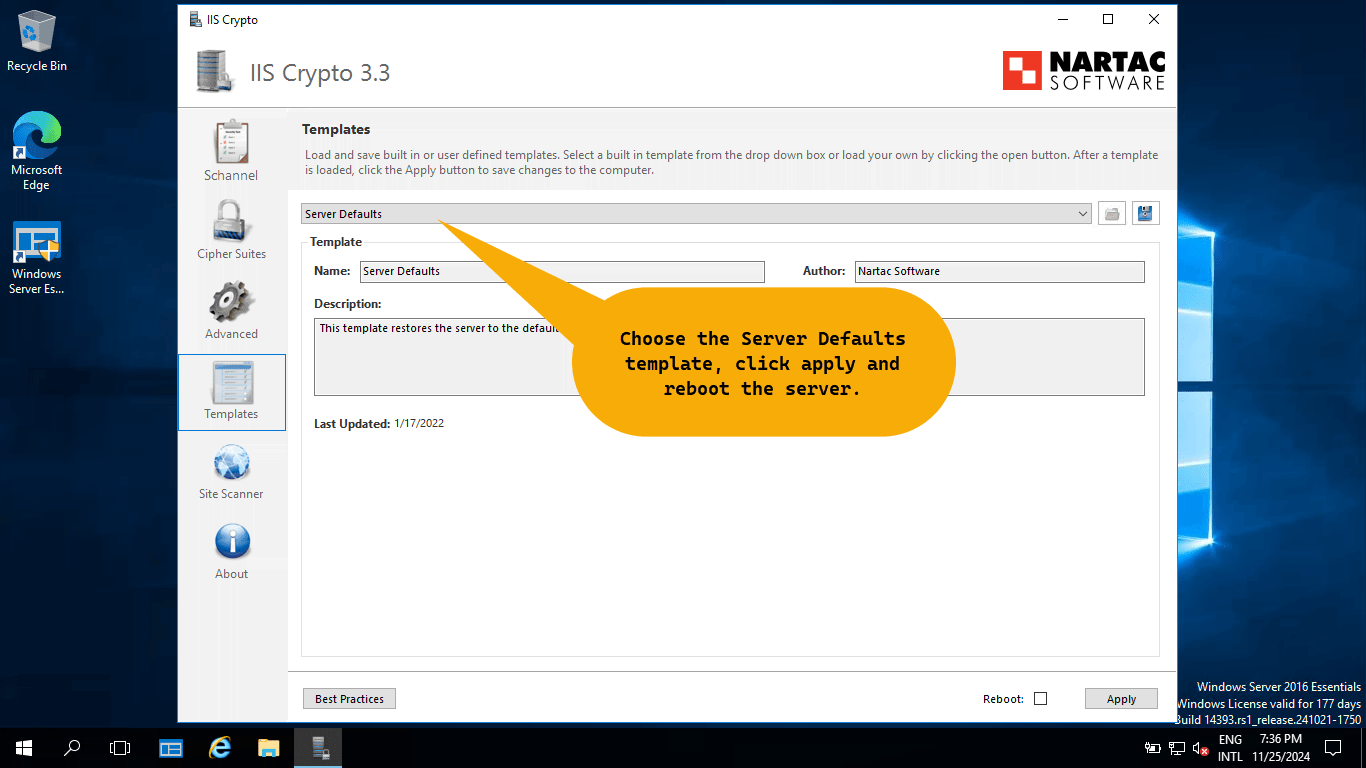Click the open template folder icon

(1112, 213)
